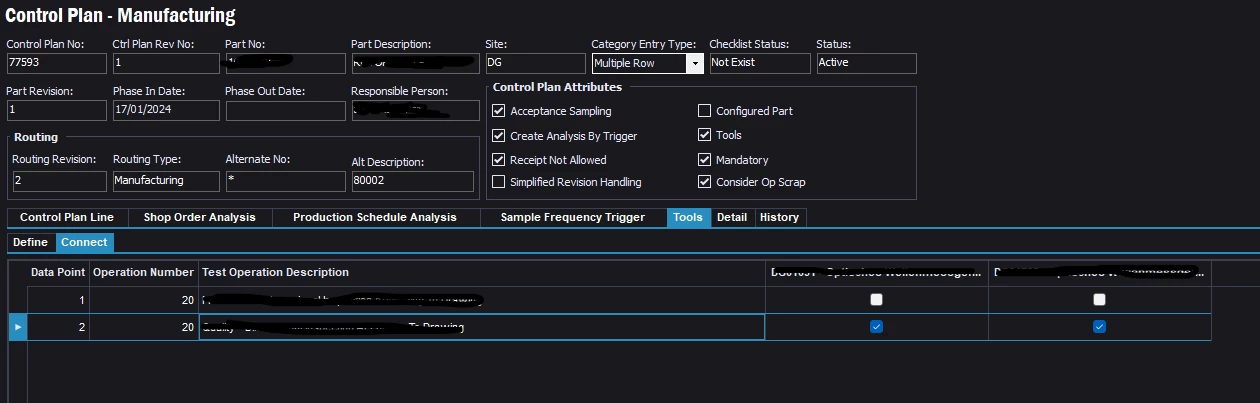
Task: Click the Operation Number column header
Action: pos(144,272)
